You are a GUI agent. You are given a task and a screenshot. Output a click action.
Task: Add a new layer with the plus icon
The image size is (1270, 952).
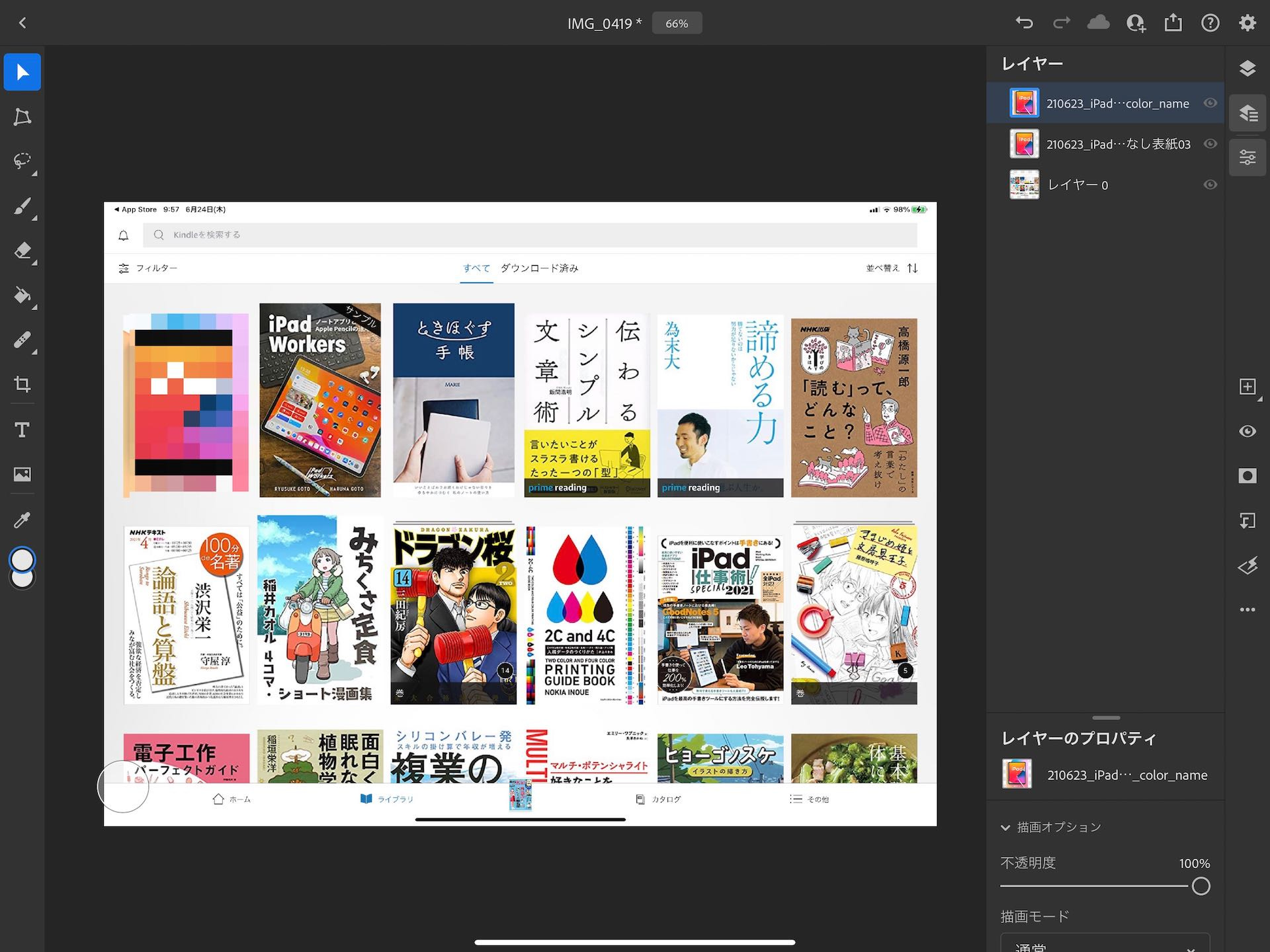(x=1246, y=387)
